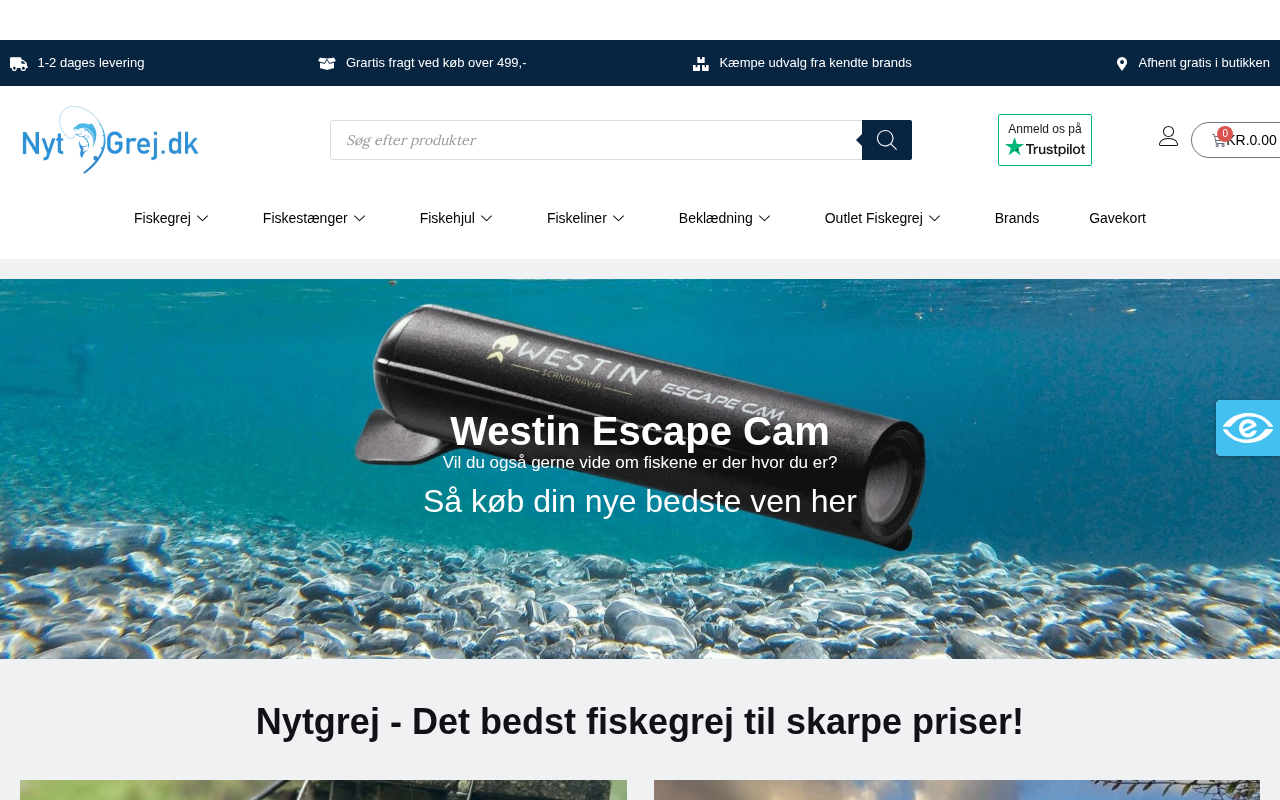Expand the Fiskestænger dropdown menu
1280x800 pixels.
pos(315,218)
